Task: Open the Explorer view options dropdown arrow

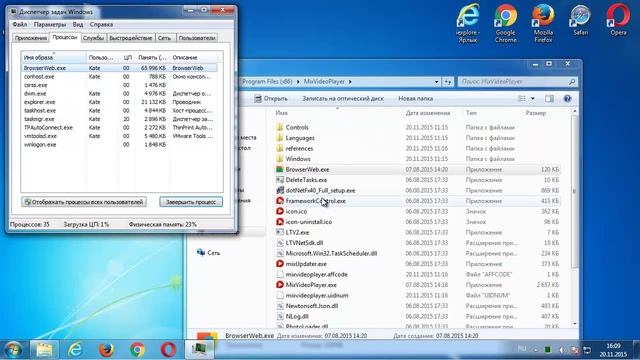Action: point(532,99)
